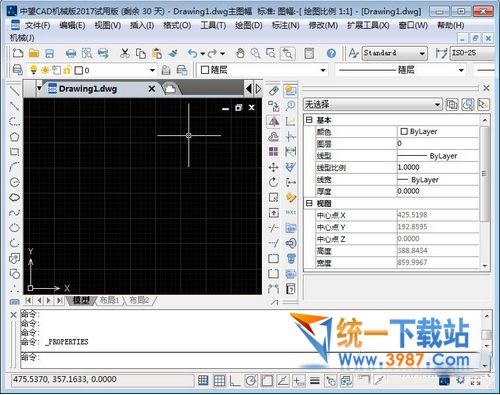
Task: Select the Move tool with crossed arrows
Action: coord(273,167)
